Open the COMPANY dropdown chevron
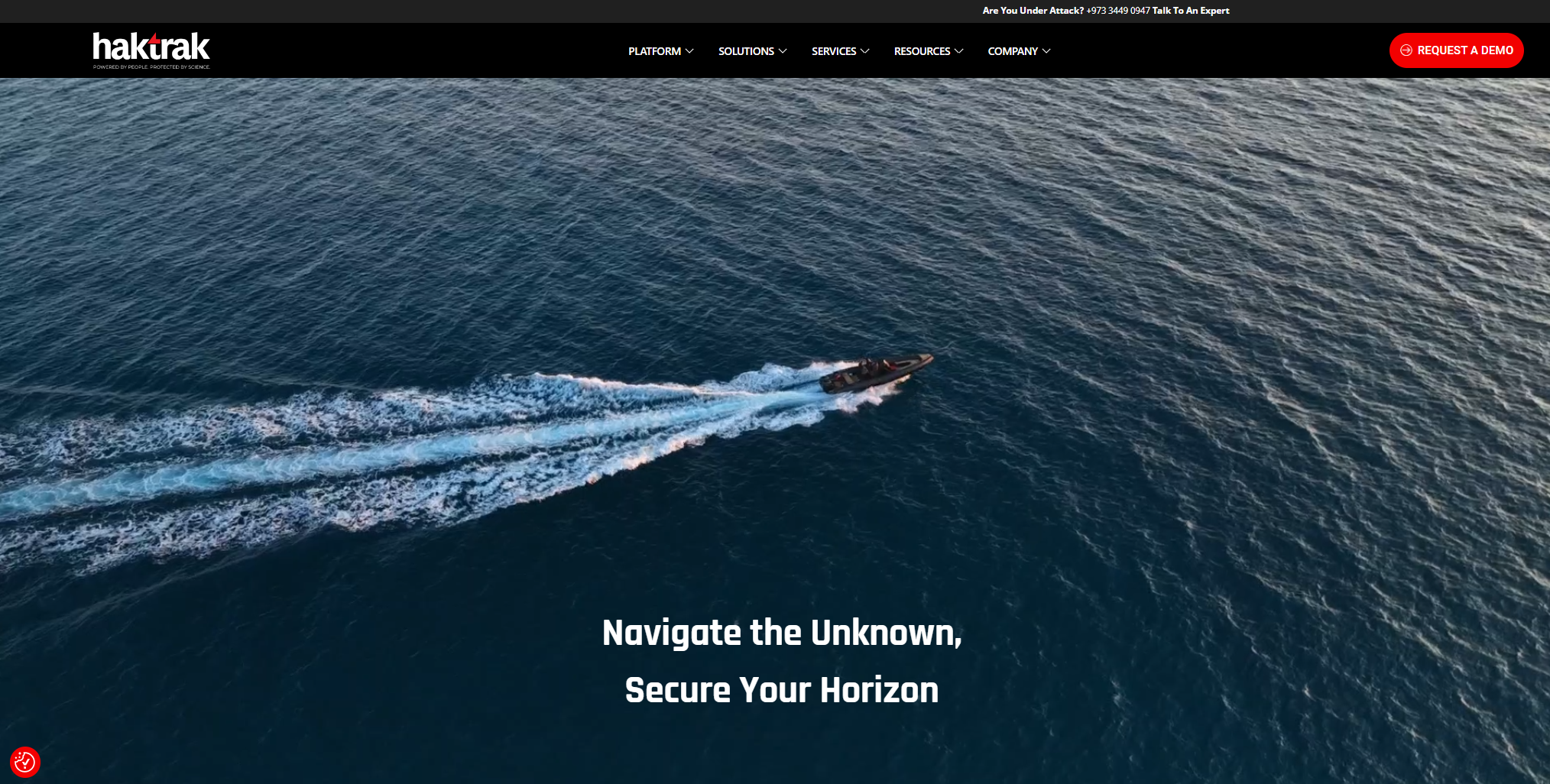The height and width of the screenshot is (784, 1550). tap(1046, 51)
